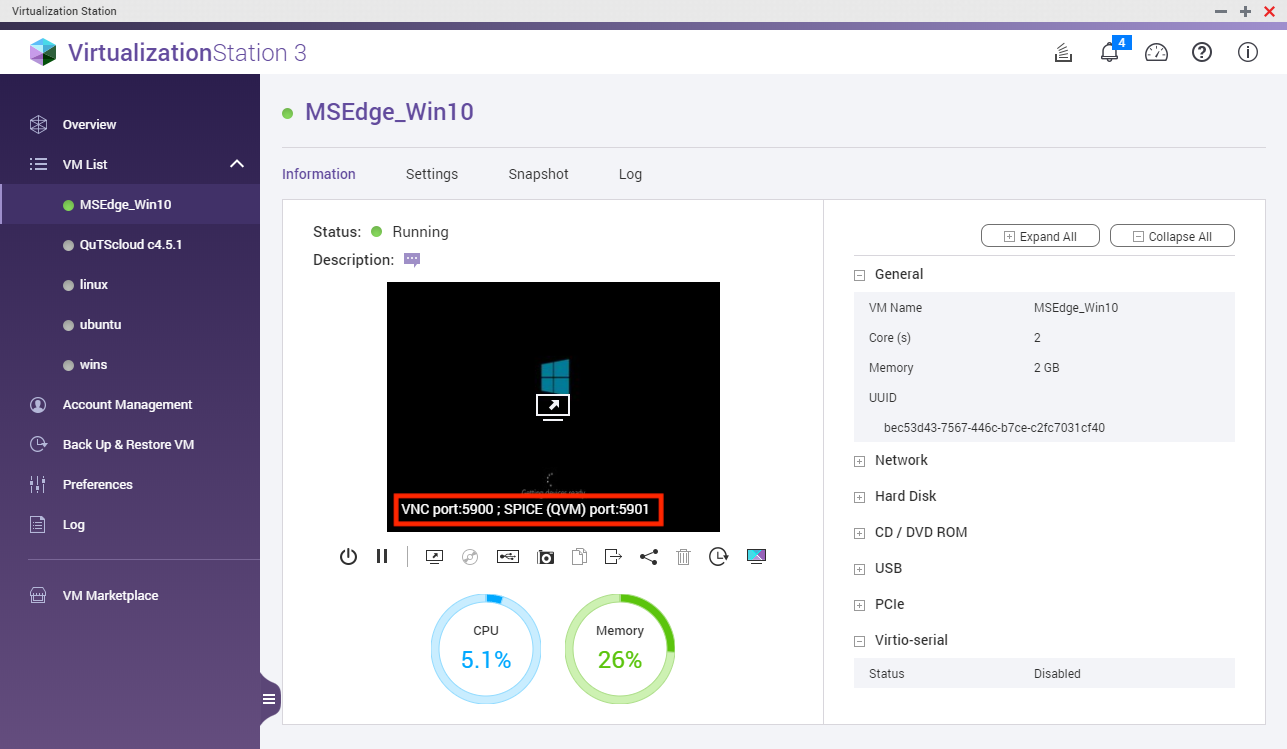
Task: Open the notifications bell icon
Action: (x=1109, y=52)
